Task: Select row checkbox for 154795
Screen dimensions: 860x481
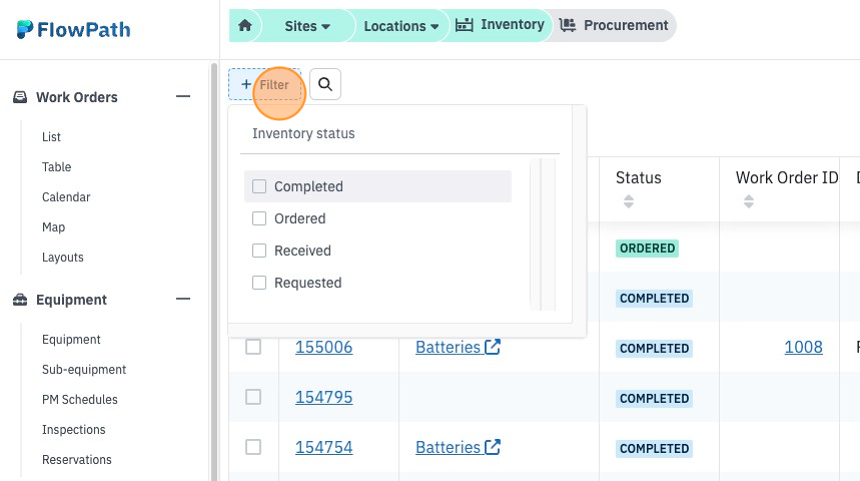Action: point(253,397)
